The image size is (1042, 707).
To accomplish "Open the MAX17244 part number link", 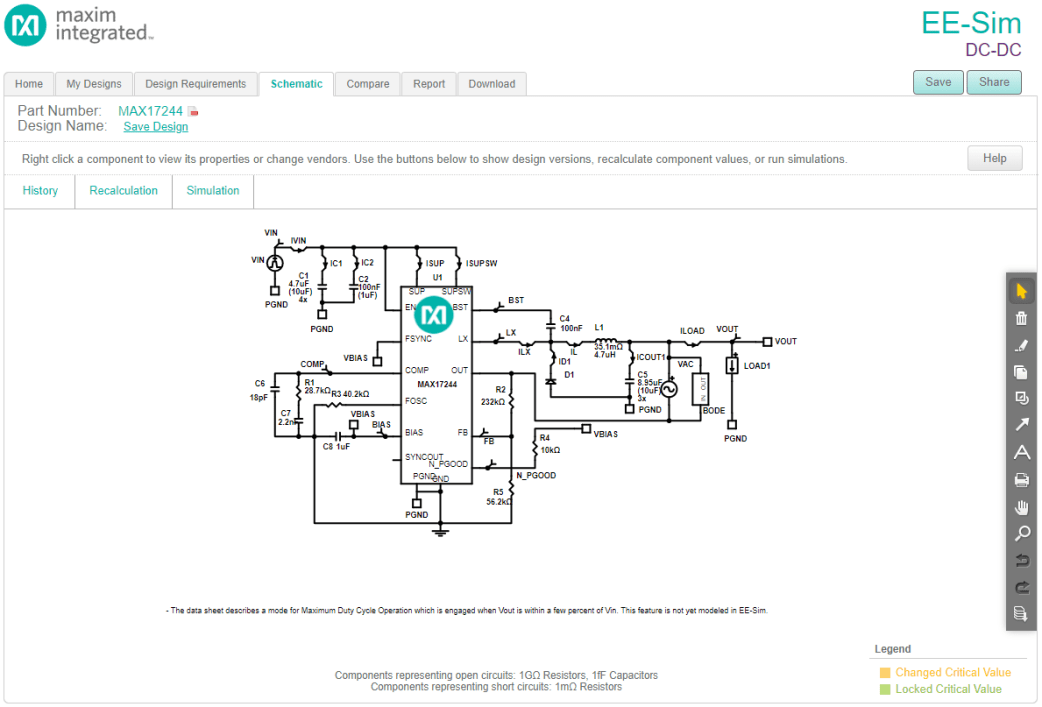I will coord(150,111).
